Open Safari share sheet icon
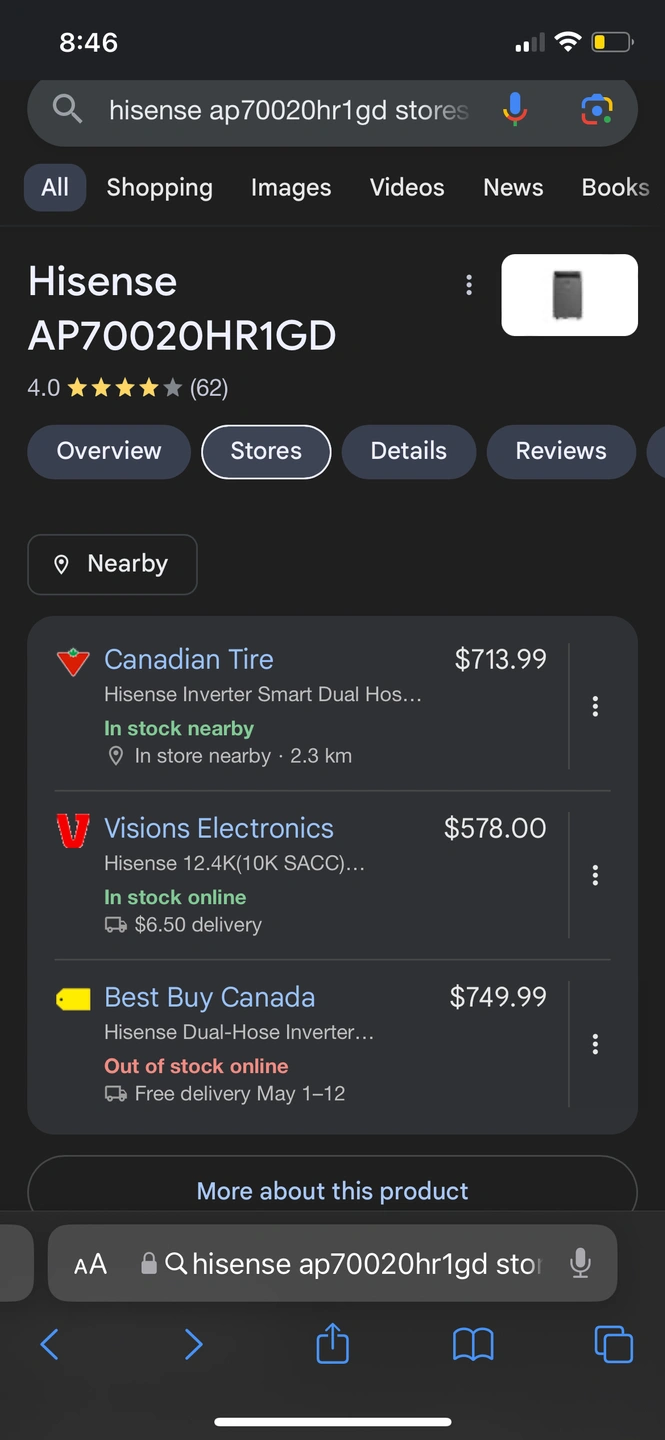 tap(332, 1343)
